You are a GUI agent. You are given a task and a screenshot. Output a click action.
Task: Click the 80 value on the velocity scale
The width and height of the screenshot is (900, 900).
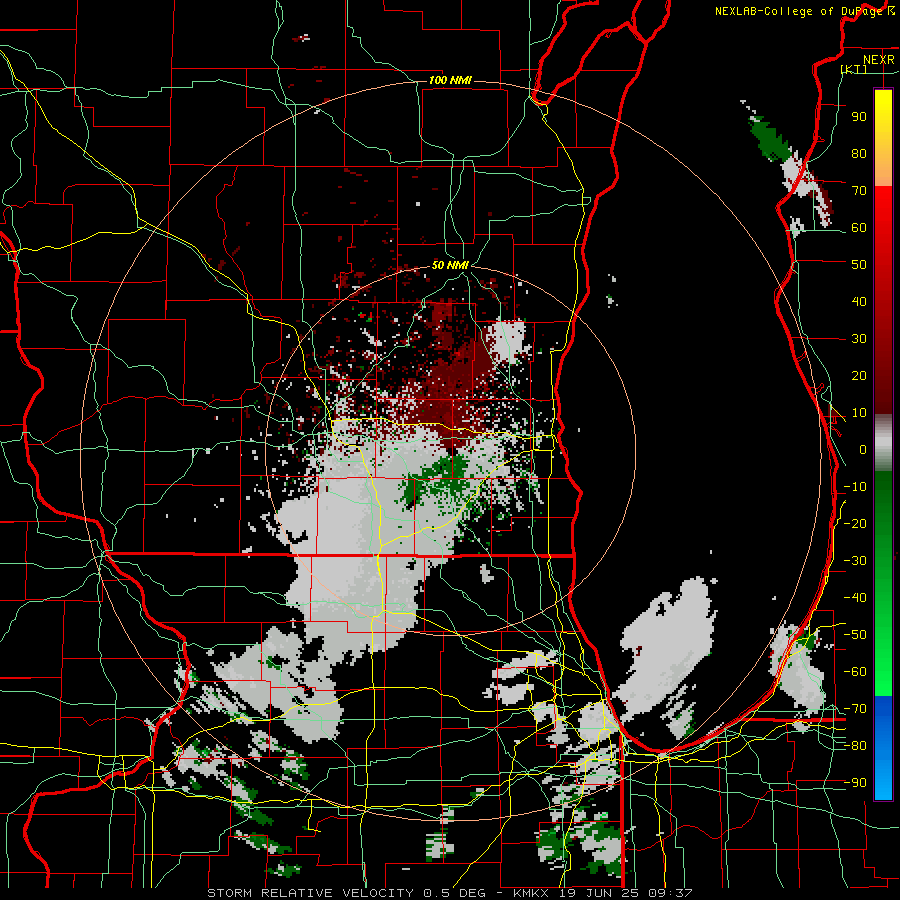[x=859, y=153]
